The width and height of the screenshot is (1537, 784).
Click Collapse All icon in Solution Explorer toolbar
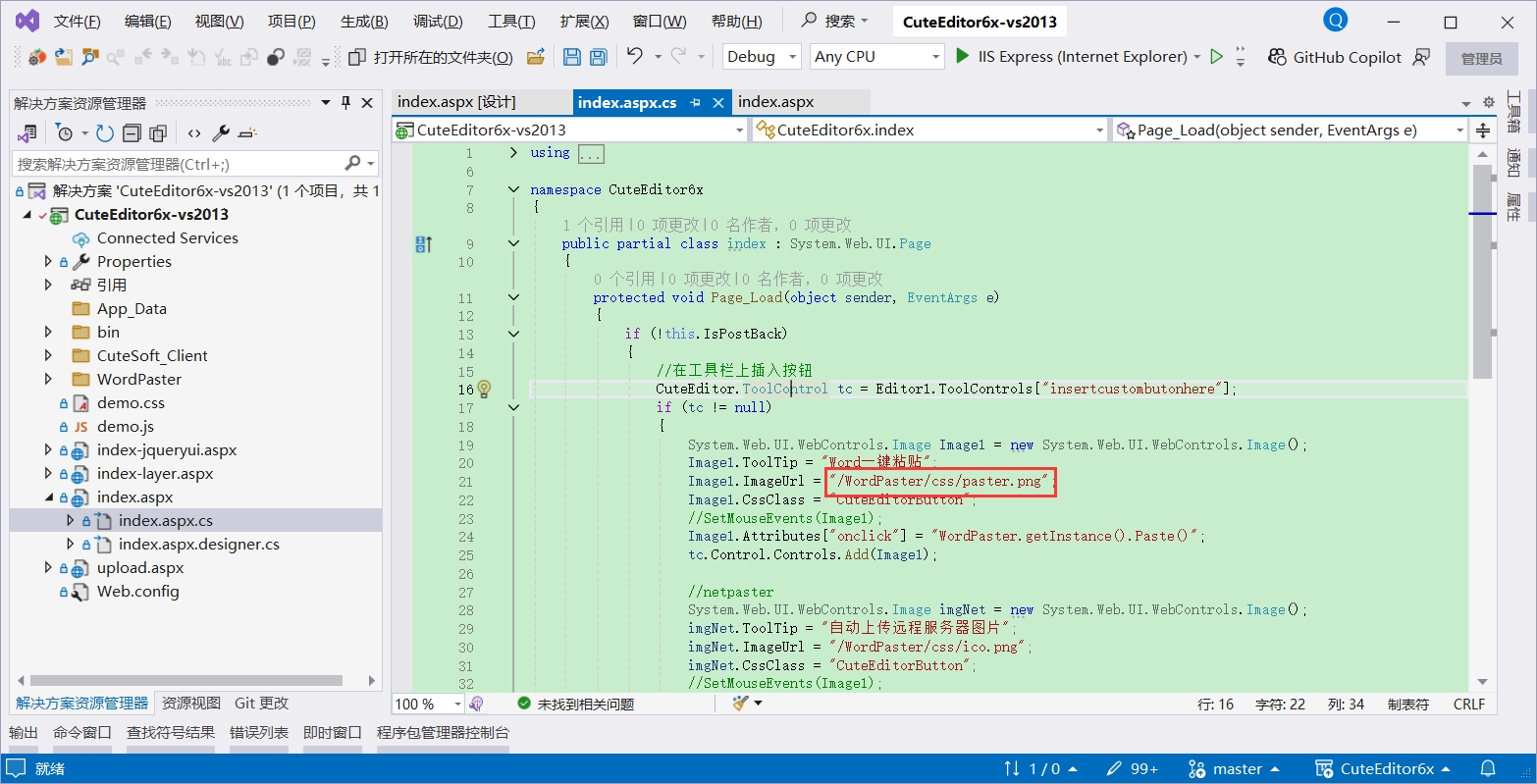(132, 133)
